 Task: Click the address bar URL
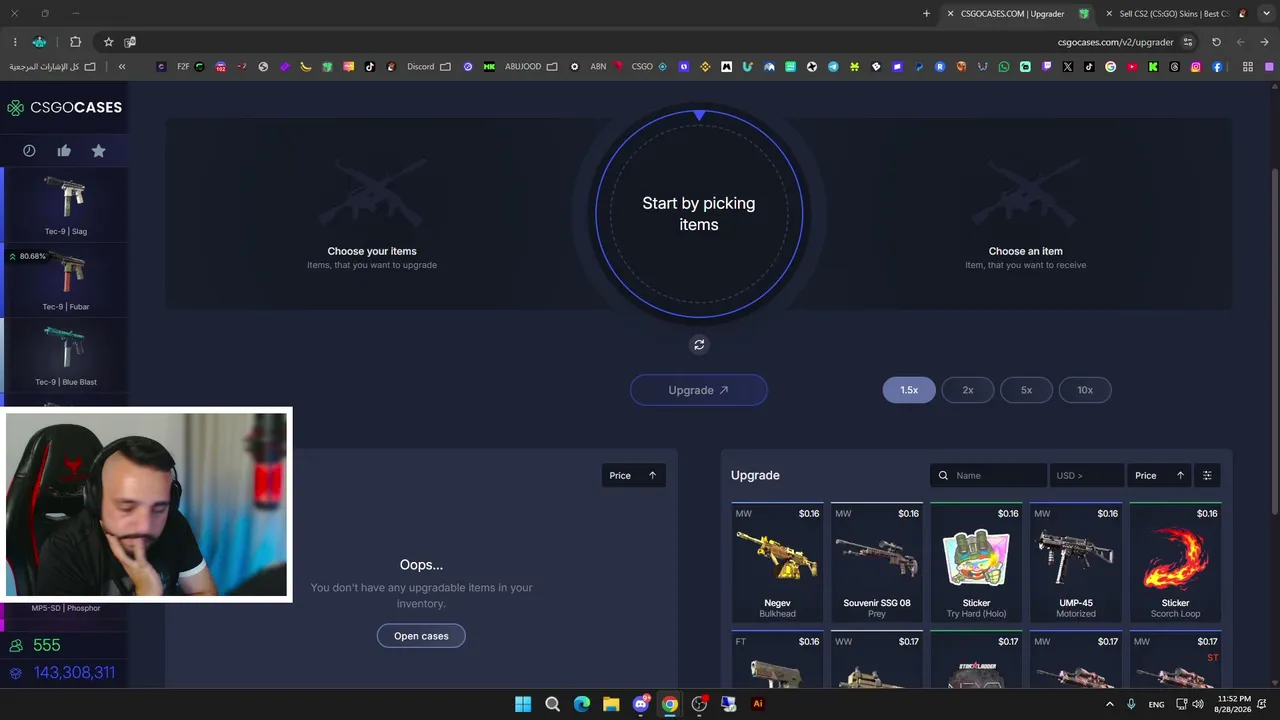pyautogui.click(x=1115, y=42)
